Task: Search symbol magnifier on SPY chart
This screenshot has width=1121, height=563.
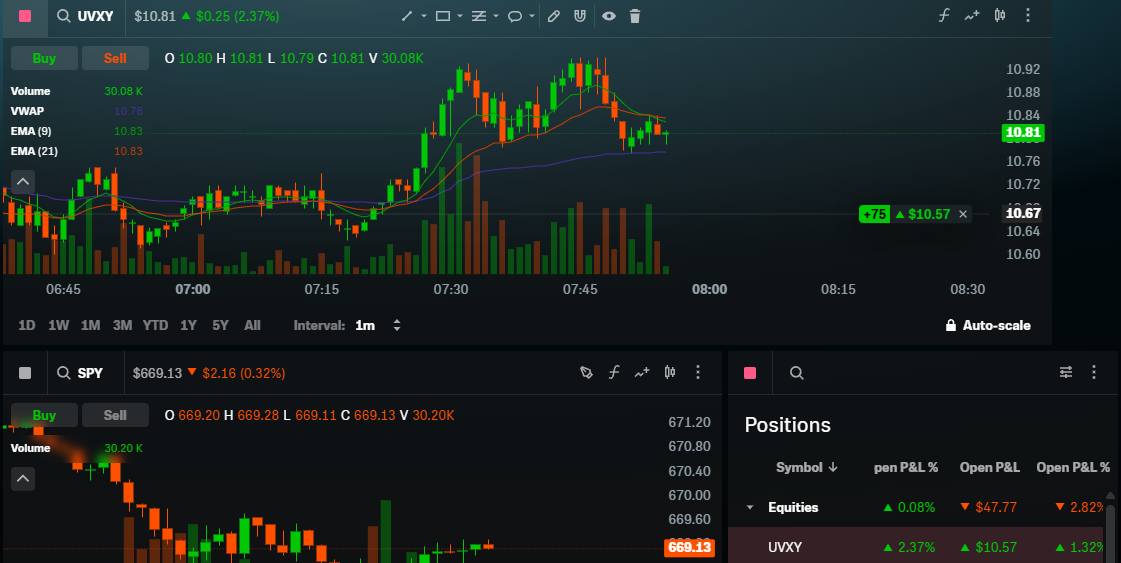Action: tap(64, 373)
